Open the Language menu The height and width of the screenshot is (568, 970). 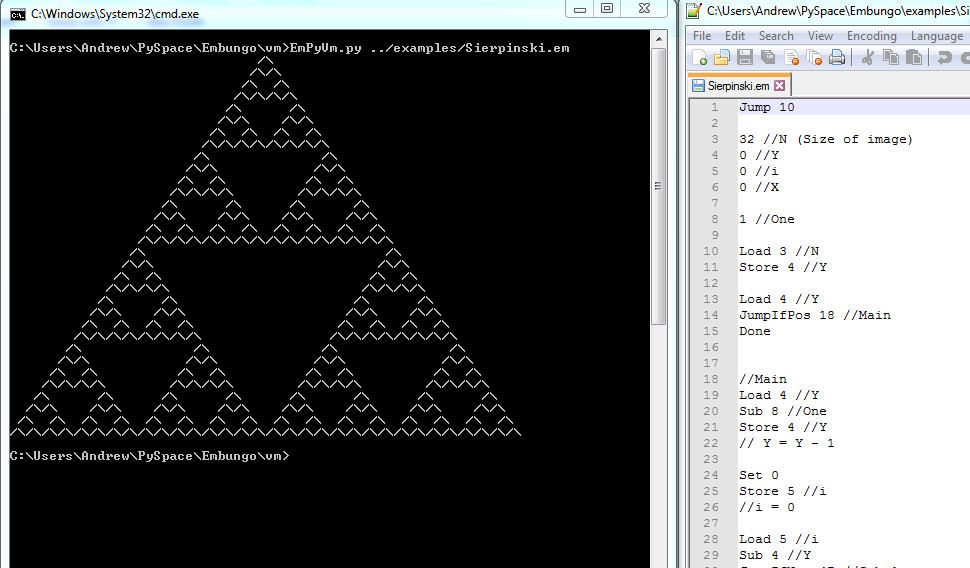click(936, 36)
